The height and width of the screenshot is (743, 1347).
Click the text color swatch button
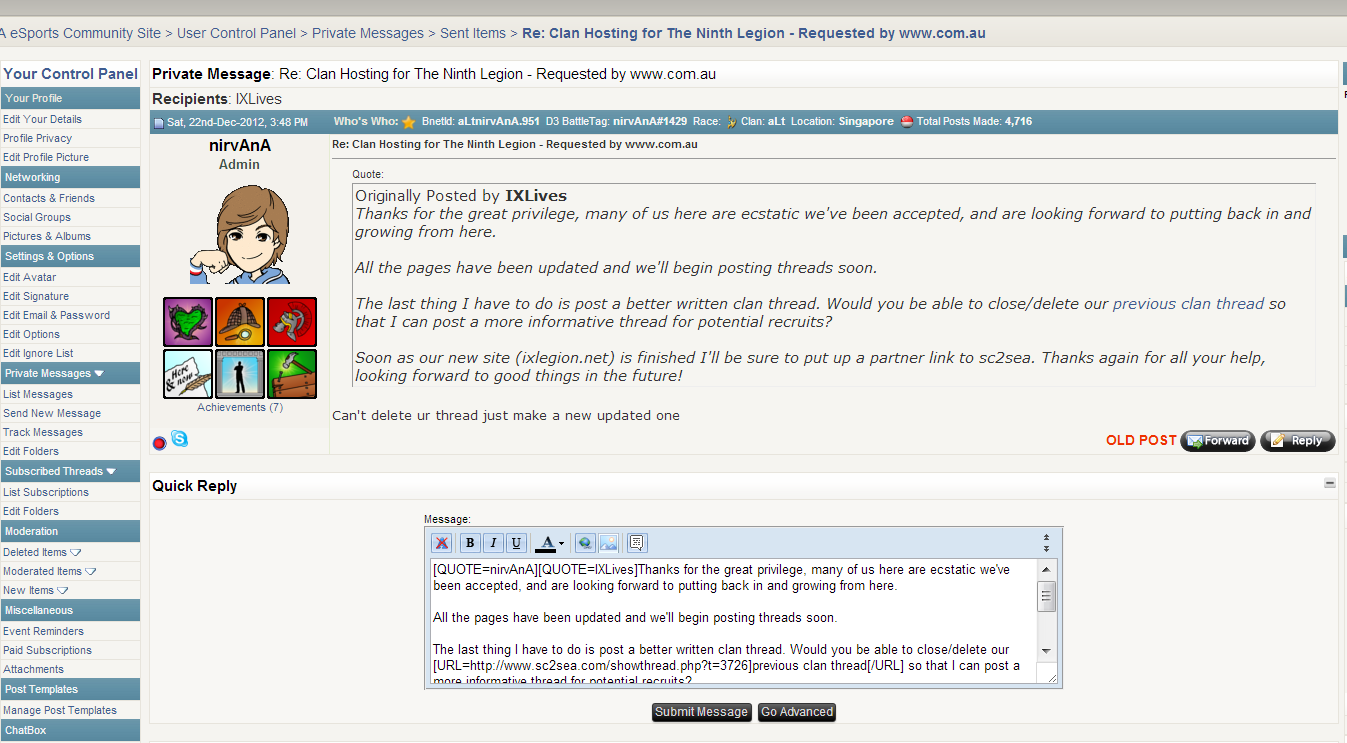[x=545, y=543]
